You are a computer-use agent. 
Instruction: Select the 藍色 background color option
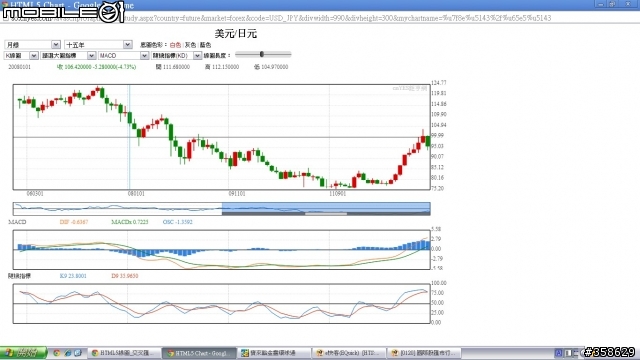coord(205,45)
